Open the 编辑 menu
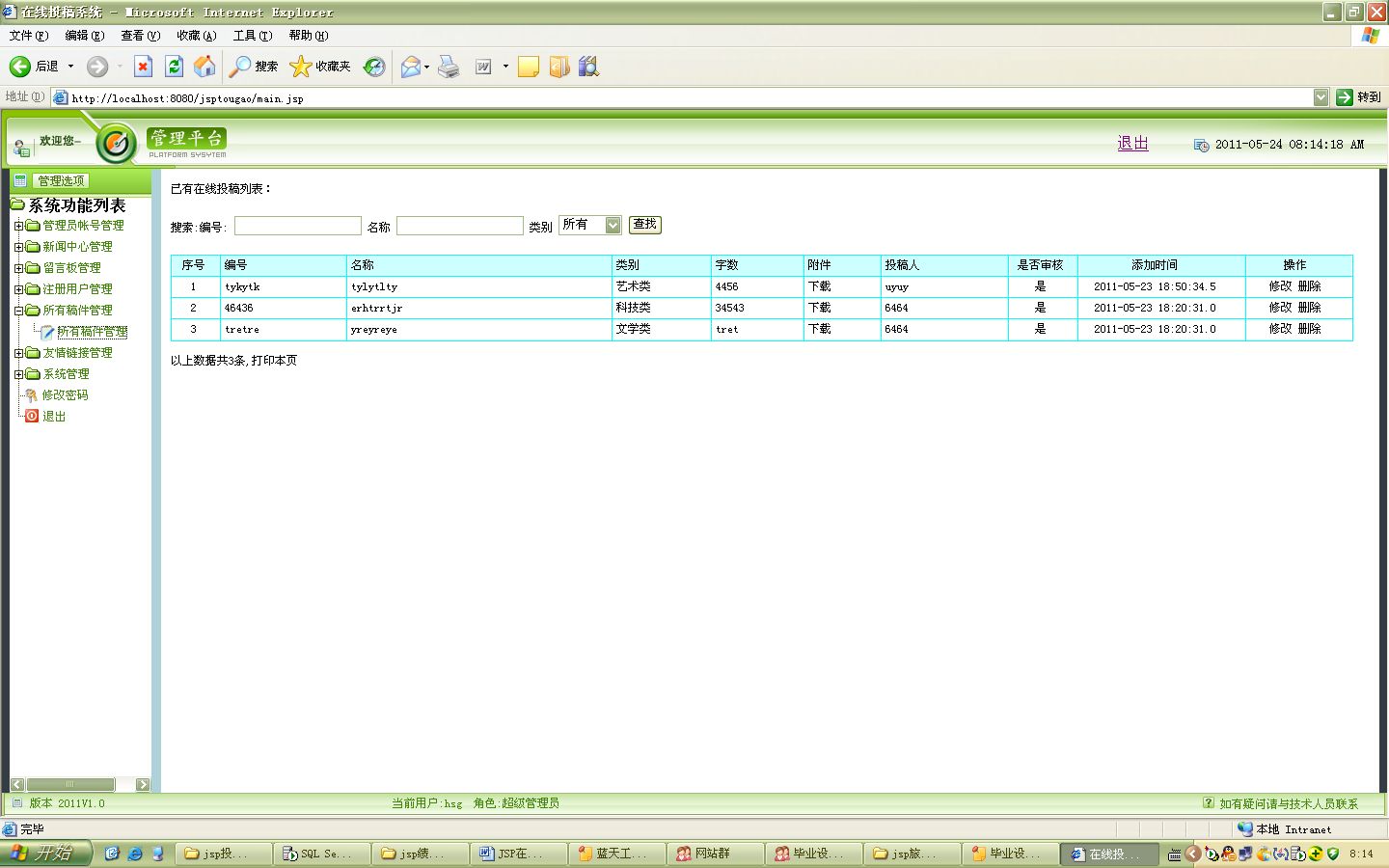The height and width of the screenshot is (868, 1389). click(x=84, y=36)
